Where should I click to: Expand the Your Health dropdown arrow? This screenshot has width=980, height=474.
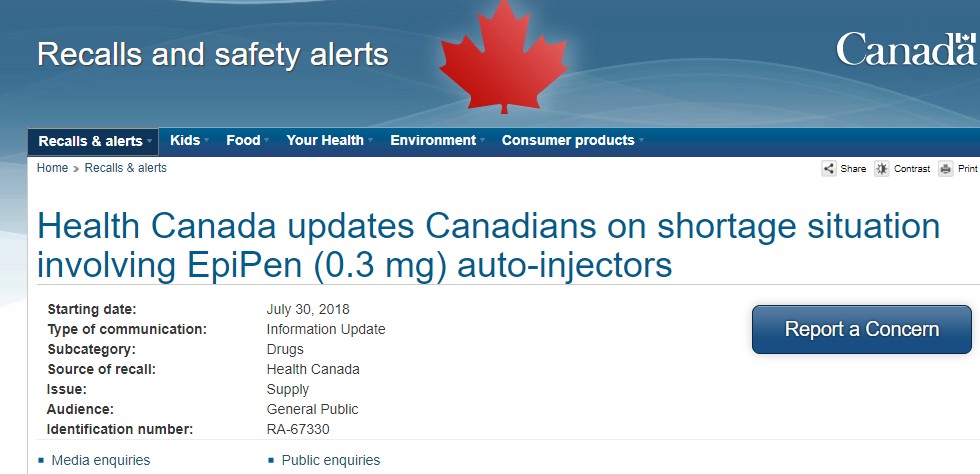[372, 141]
